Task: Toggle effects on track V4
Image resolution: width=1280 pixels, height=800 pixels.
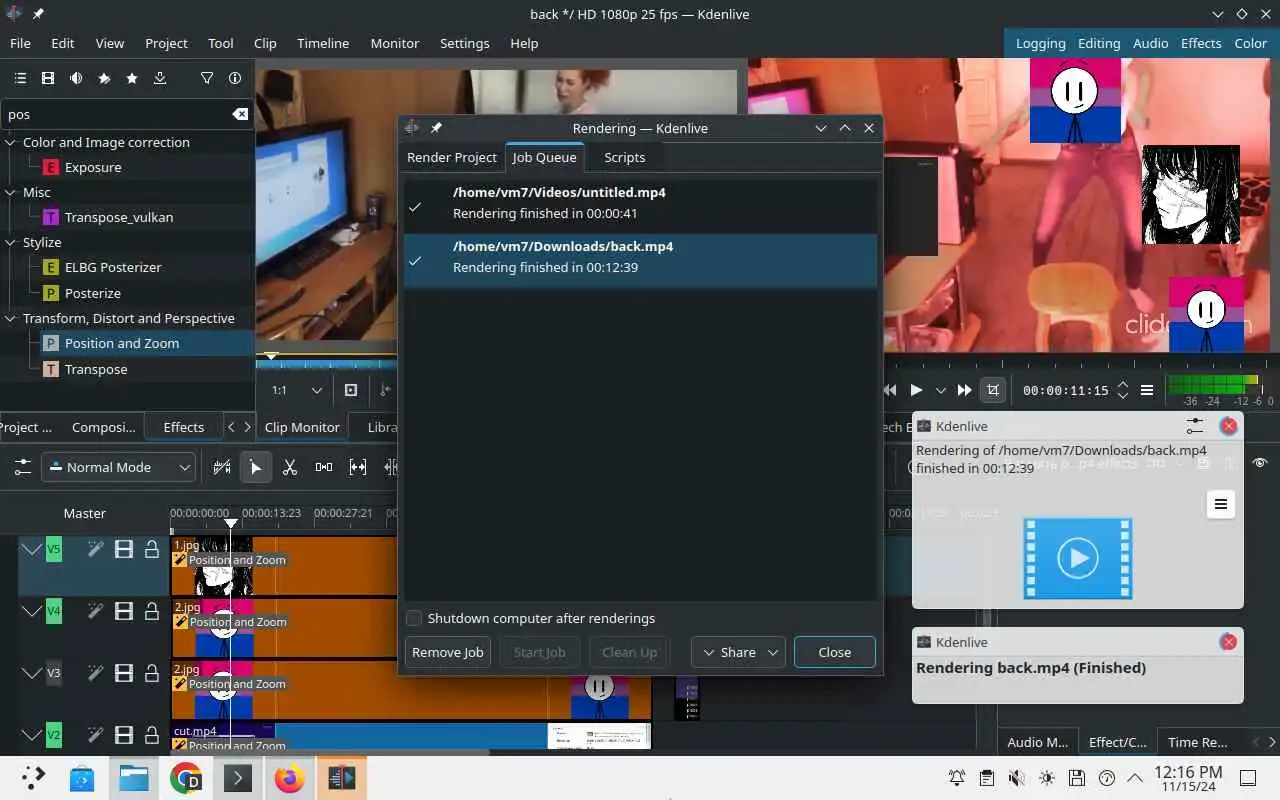Action: coord(95,611)
